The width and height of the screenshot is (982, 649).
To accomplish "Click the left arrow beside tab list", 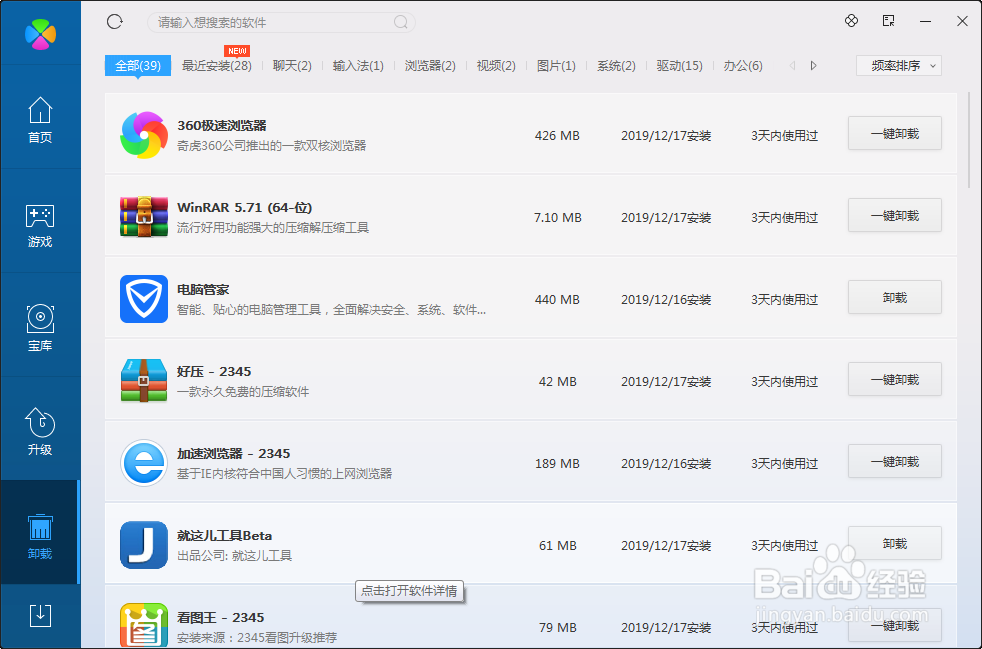I will tap(791, 65).
